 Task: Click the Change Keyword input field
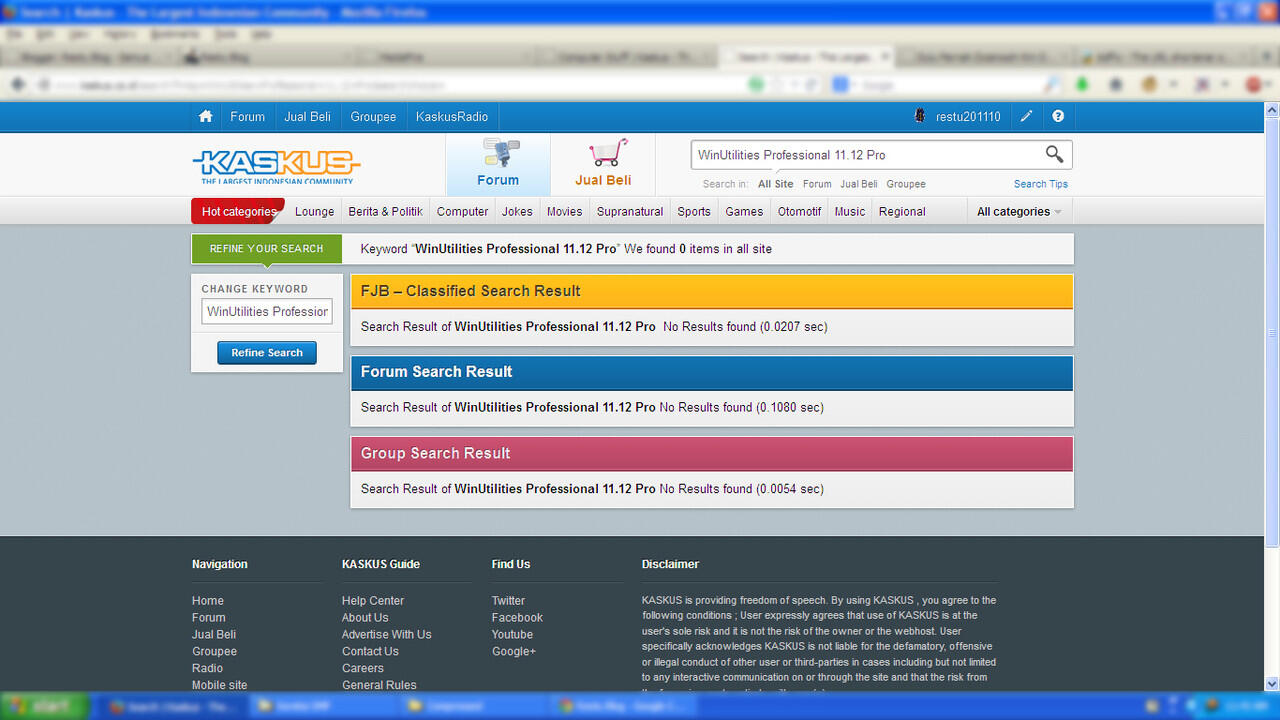point(267,311)
